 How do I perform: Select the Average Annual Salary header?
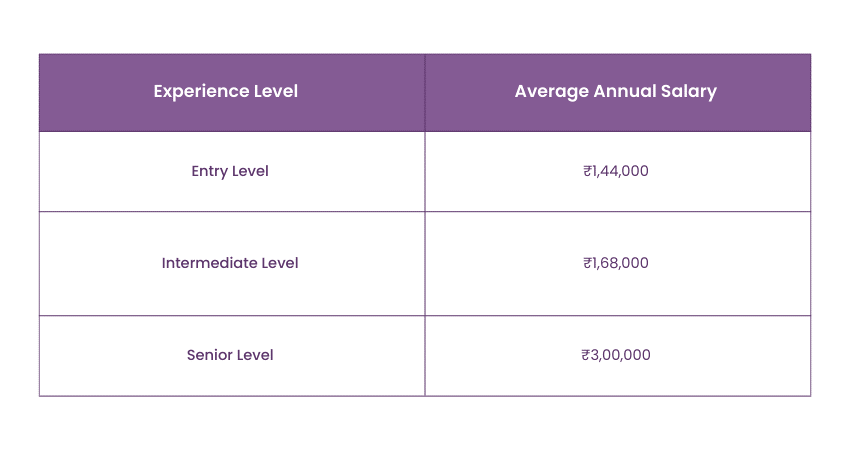[615, 91]
